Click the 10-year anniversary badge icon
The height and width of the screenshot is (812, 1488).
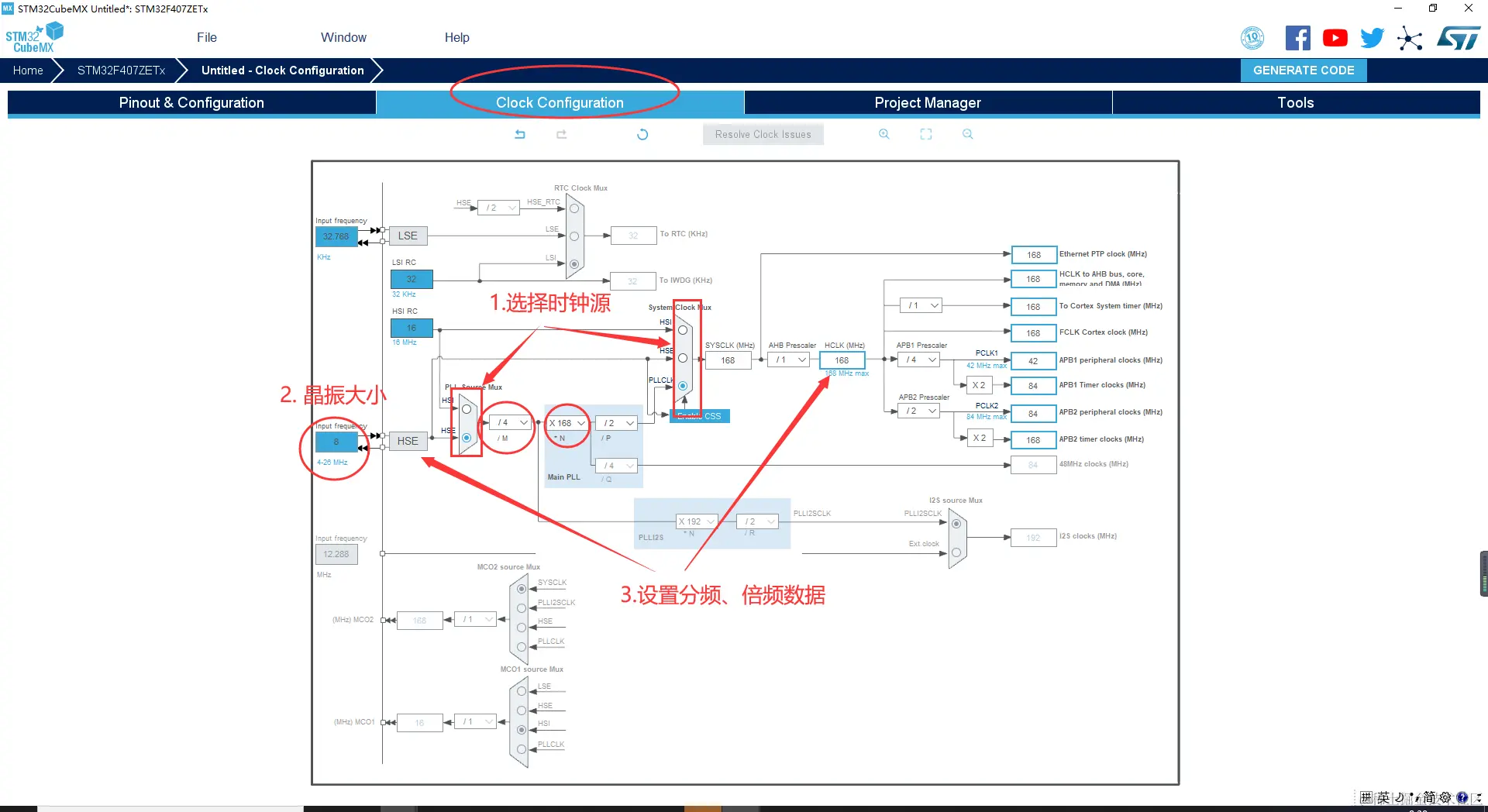tap(1252, 37)
